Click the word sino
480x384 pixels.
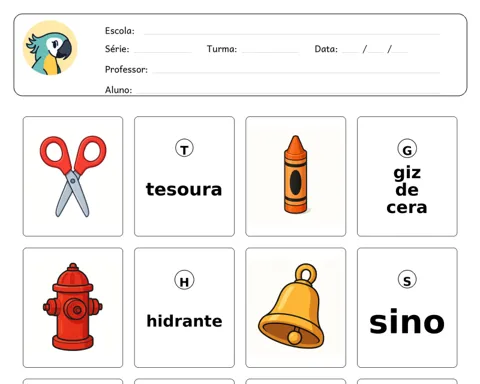tap(407, 322)
